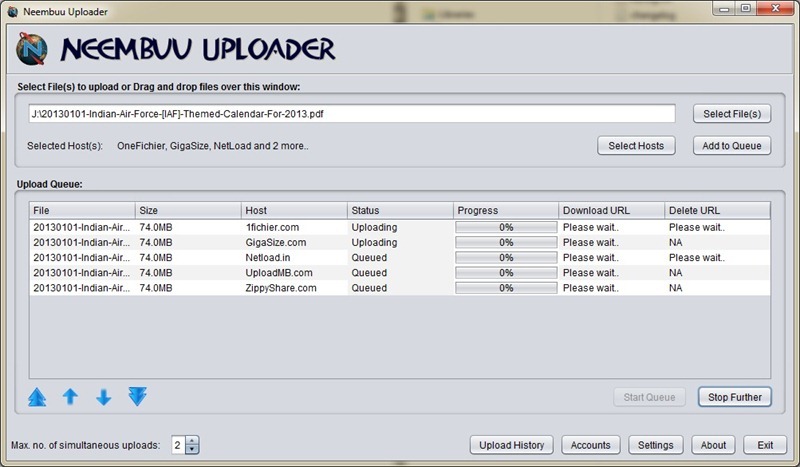
Task: Click the 1fichier.com progress bar
Action: tap(506, 227)
